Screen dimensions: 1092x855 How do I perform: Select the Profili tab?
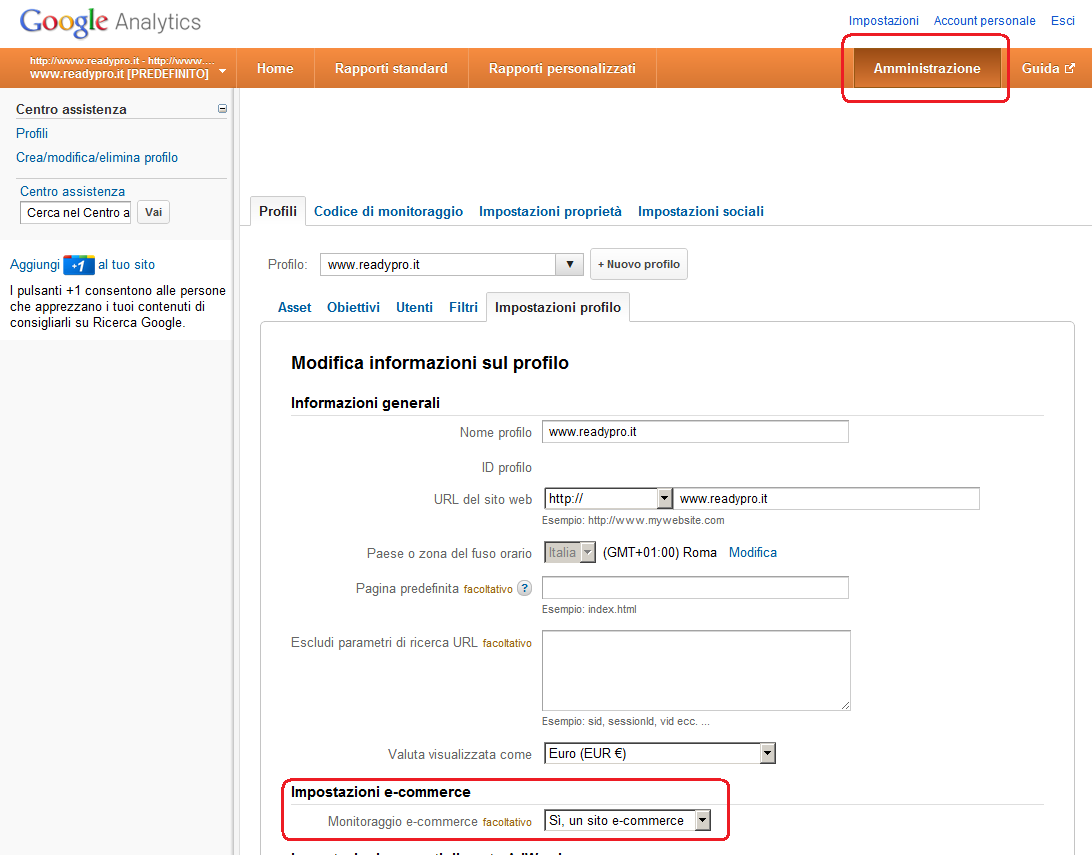(x=278, y=211)
